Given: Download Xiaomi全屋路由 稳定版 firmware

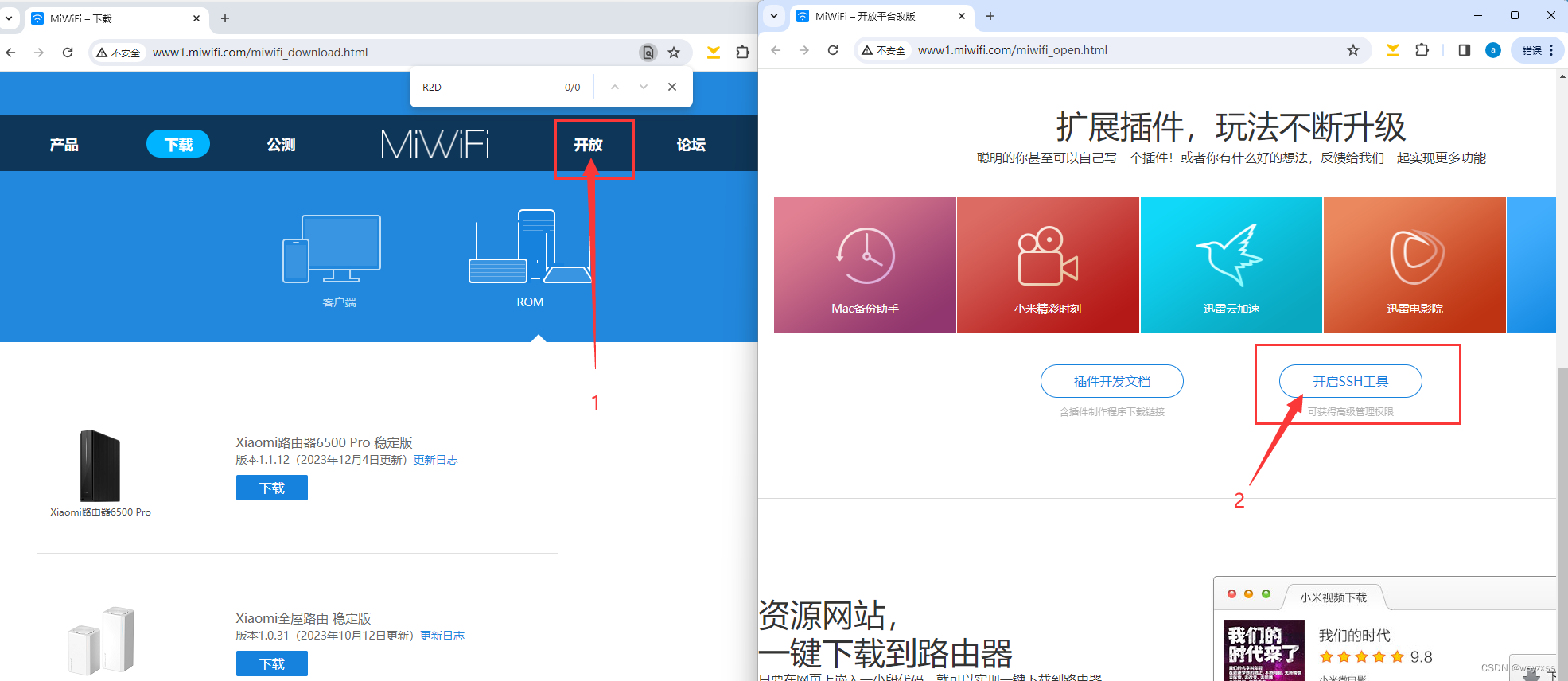Looking at the screenshot, I should 272,663.
